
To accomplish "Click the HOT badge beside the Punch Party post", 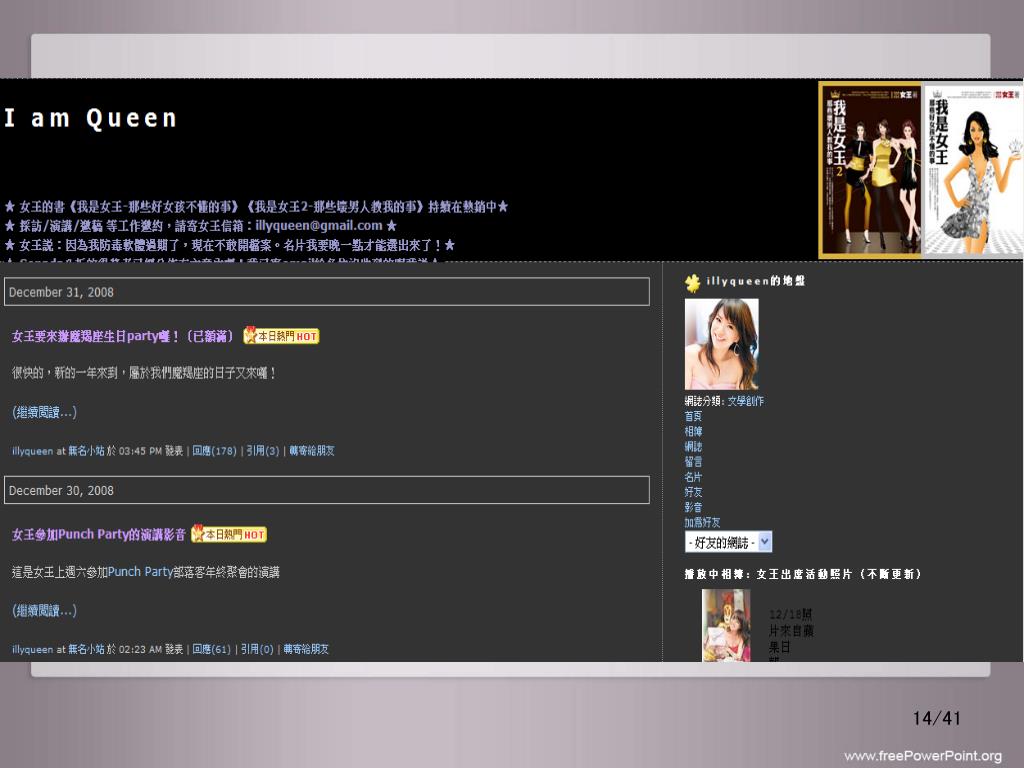I will (229, 534).
